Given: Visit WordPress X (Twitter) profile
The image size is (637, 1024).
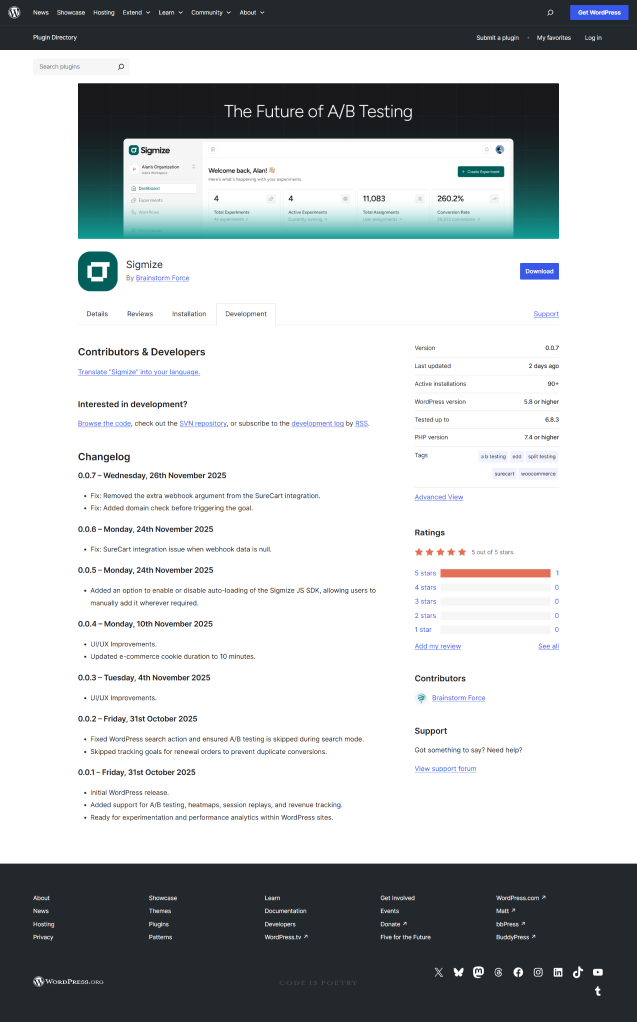Looking at the screenshot, I should coord(438,972).
